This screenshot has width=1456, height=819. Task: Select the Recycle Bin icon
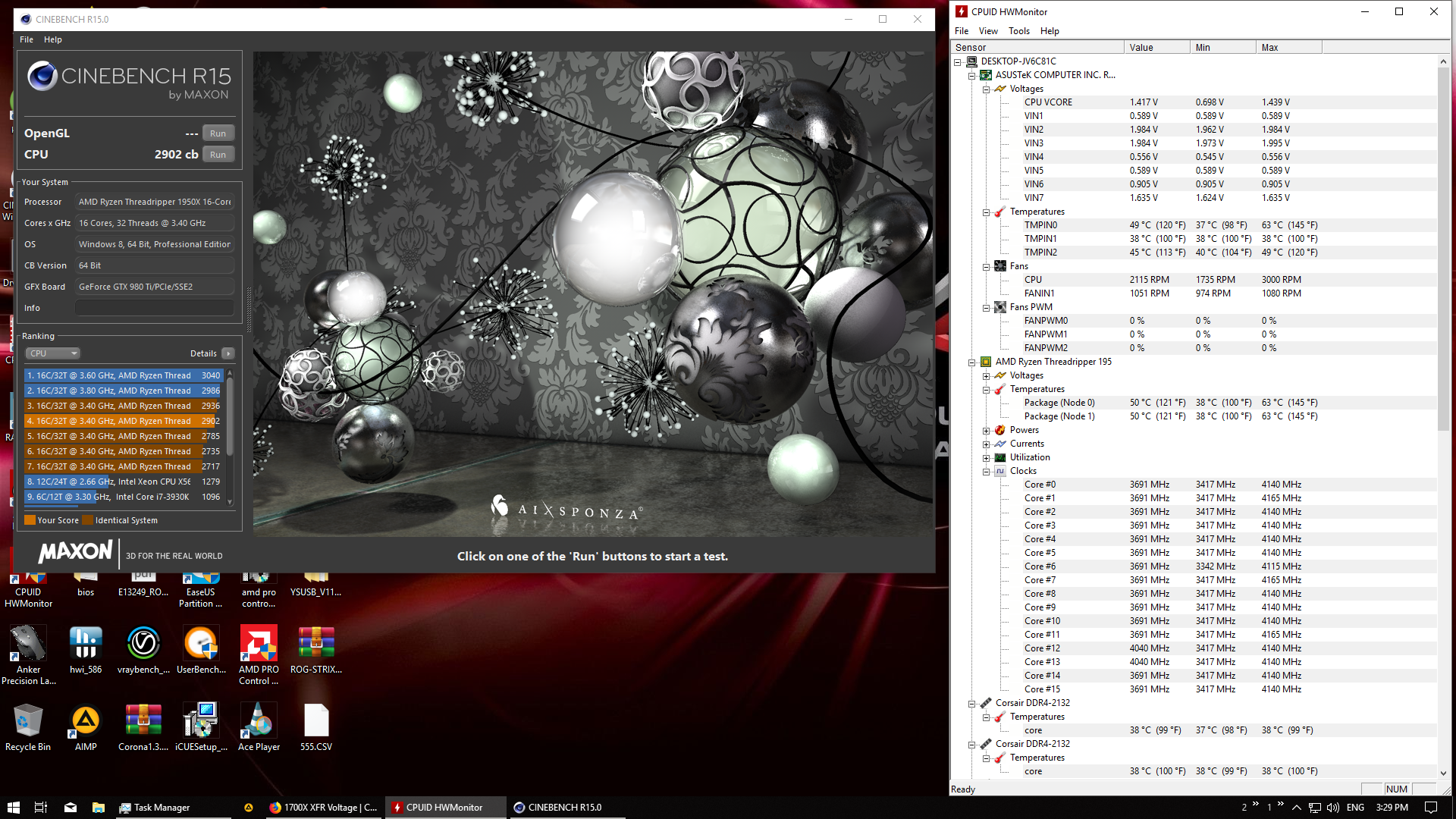pyautogui.click(x=28, y=727)
